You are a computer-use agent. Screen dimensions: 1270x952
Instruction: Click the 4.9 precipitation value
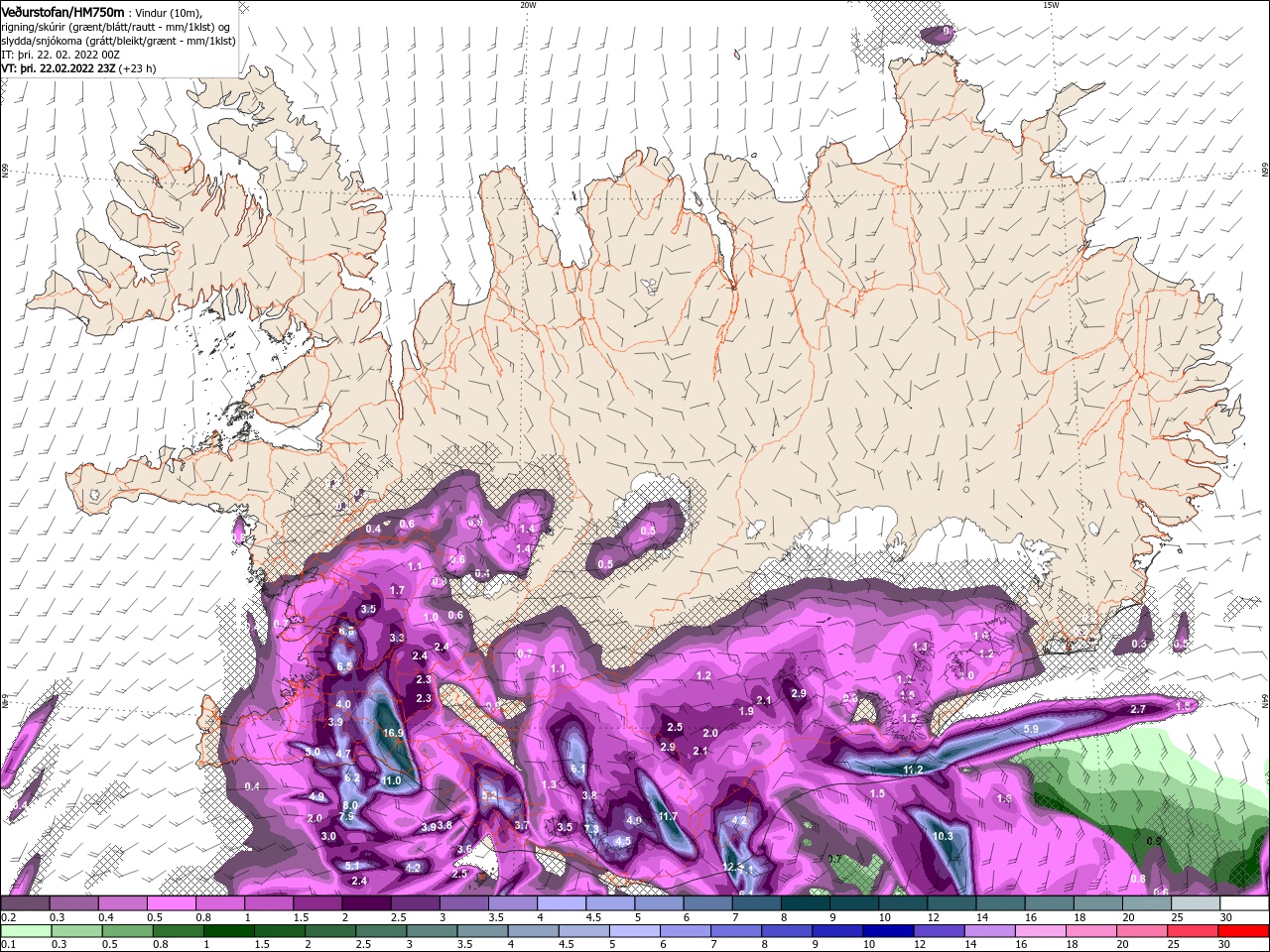click(x=317, y=796)
